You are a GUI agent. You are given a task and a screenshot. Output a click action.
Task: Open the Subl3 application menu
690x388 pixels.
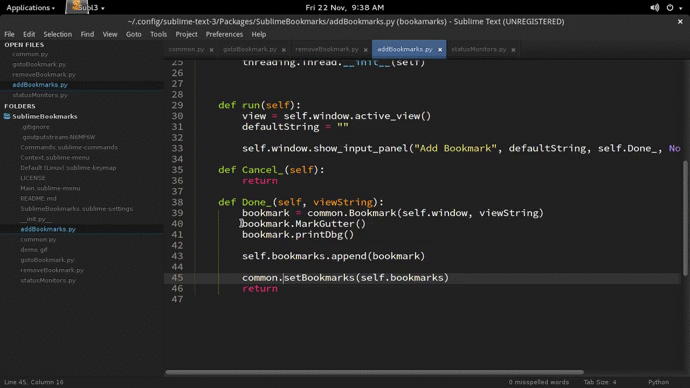91,7
